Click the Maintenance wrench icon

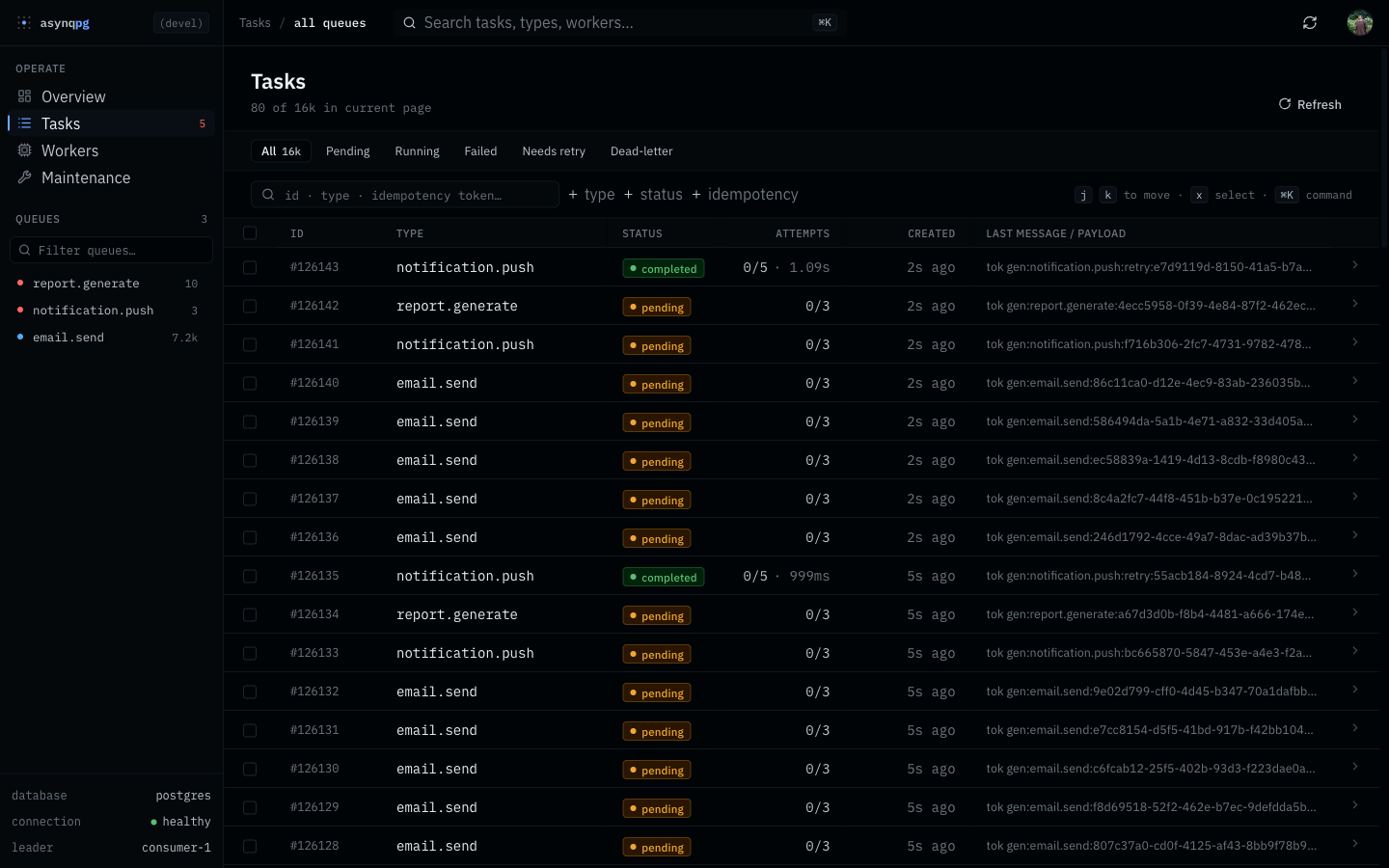(25, 177)
